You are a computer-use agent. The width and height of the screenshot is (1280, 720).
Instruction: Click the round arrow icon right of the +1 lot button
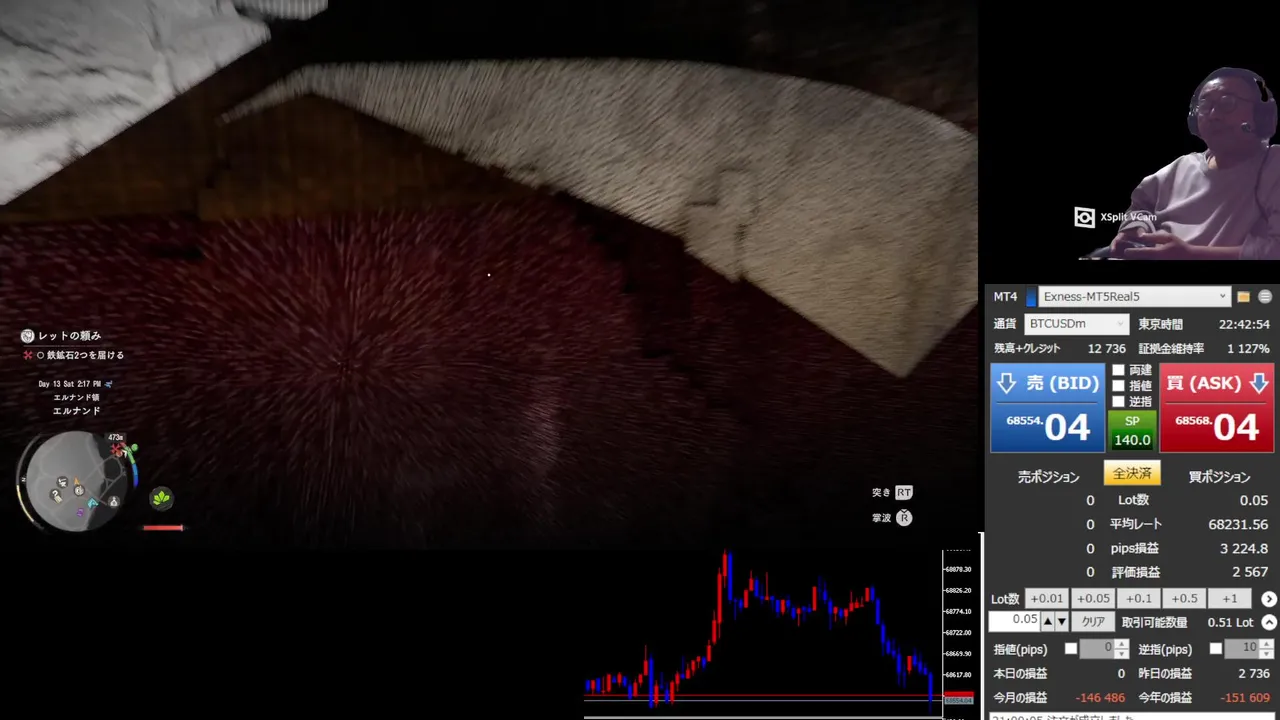click(1269, 599)
